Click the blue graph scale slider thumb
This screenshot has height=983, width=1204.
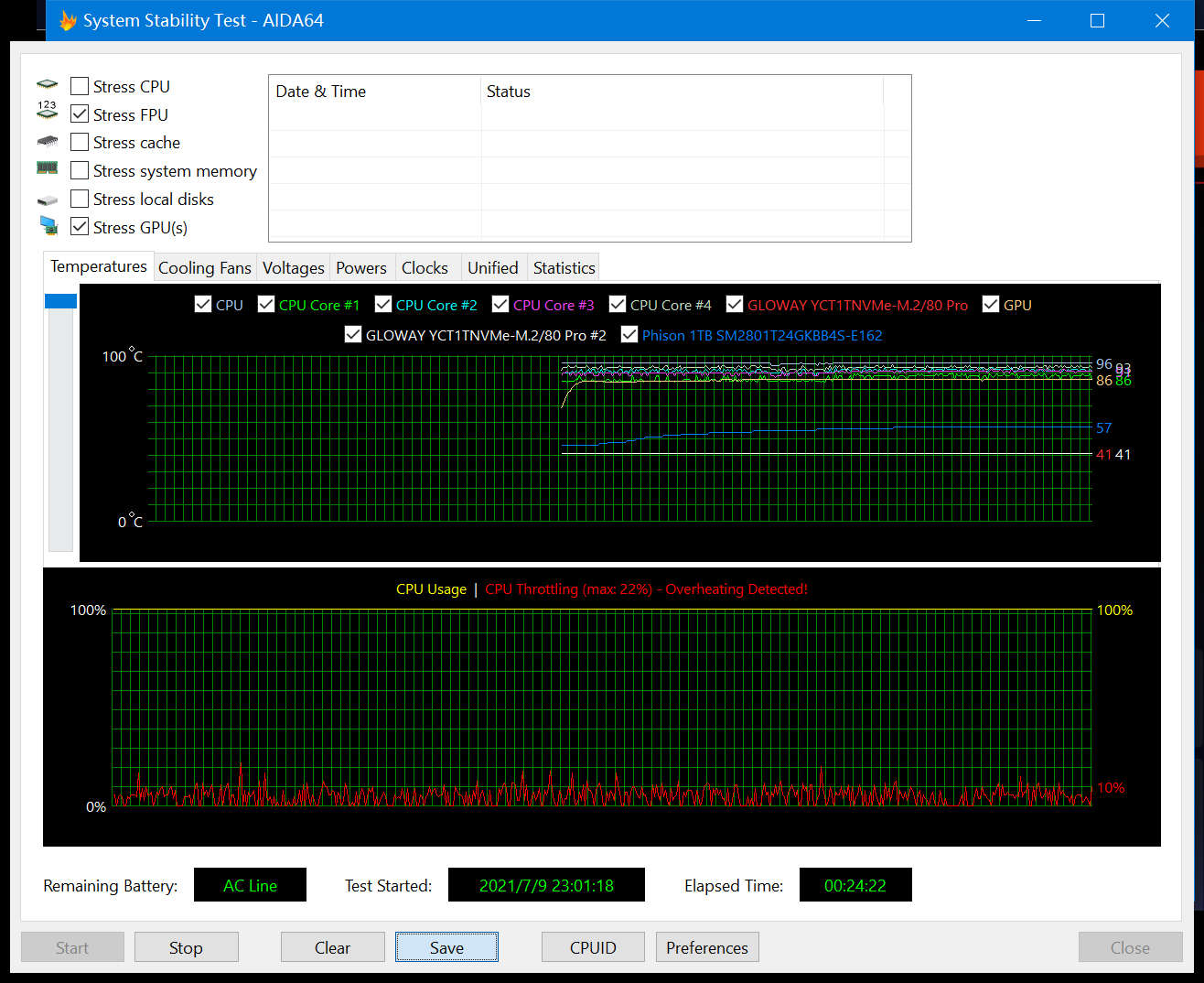(x=60, y=301)
